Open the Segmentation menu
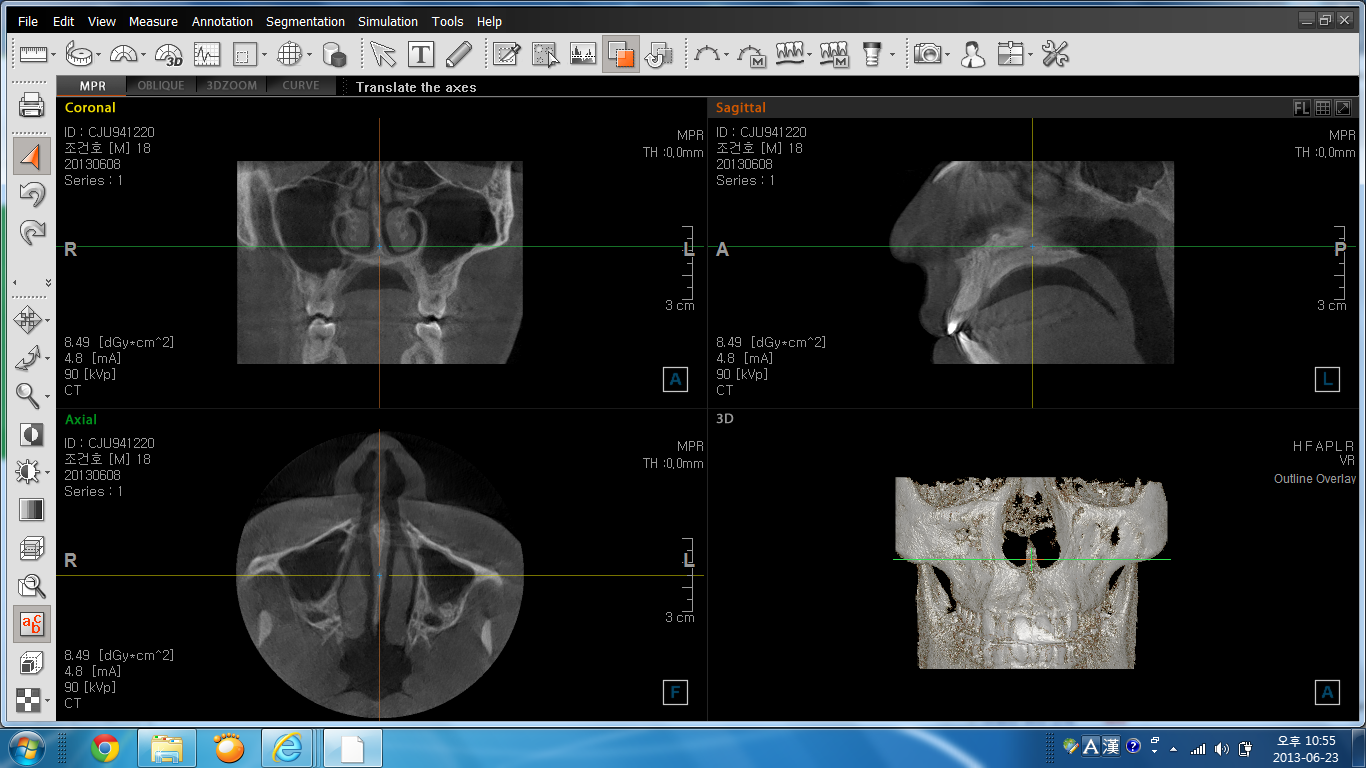The height and width of the screenshot is (768, 1366). point(305,21)
